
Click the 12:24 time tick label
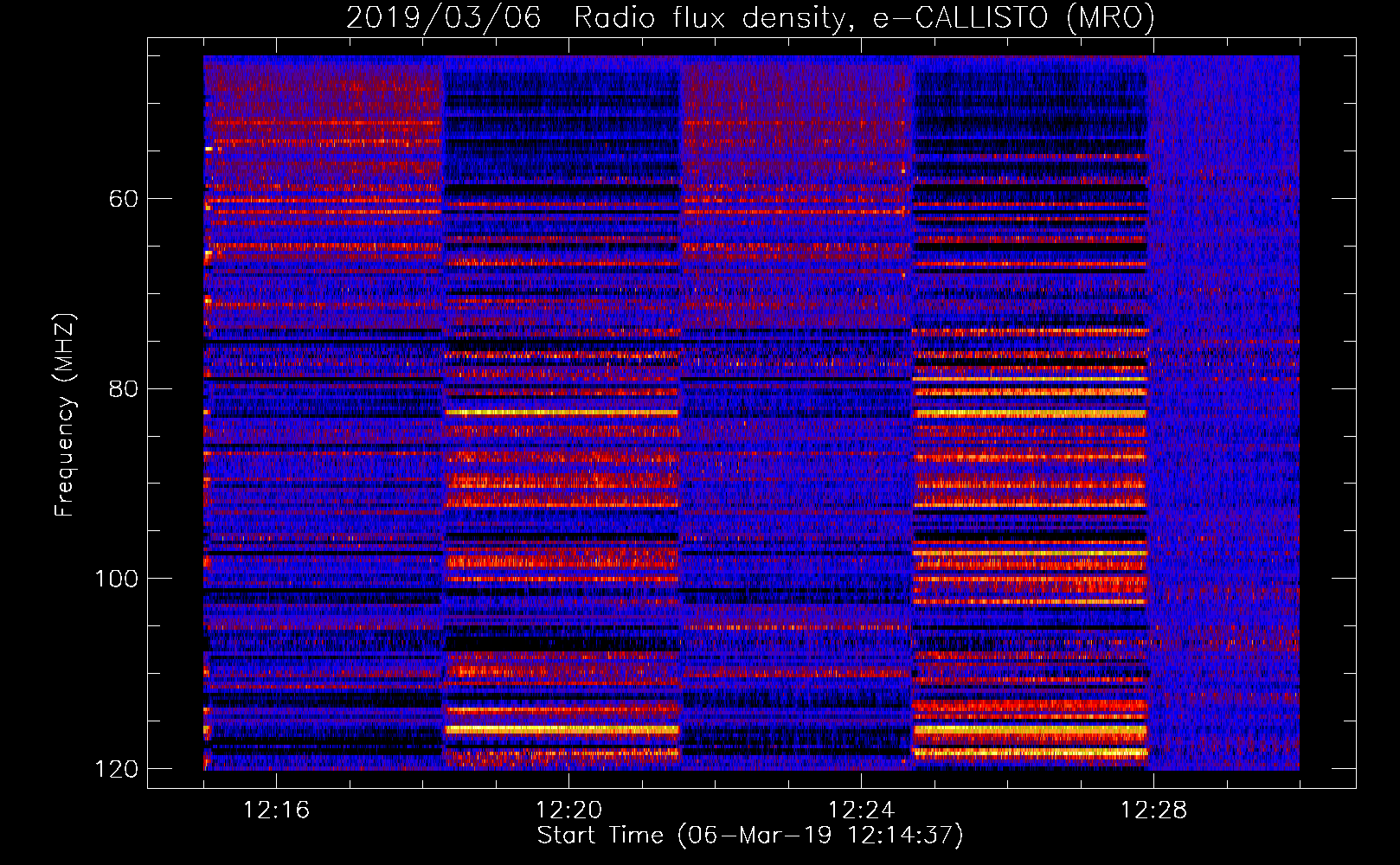pyautogui.click(x=861, y=811)
